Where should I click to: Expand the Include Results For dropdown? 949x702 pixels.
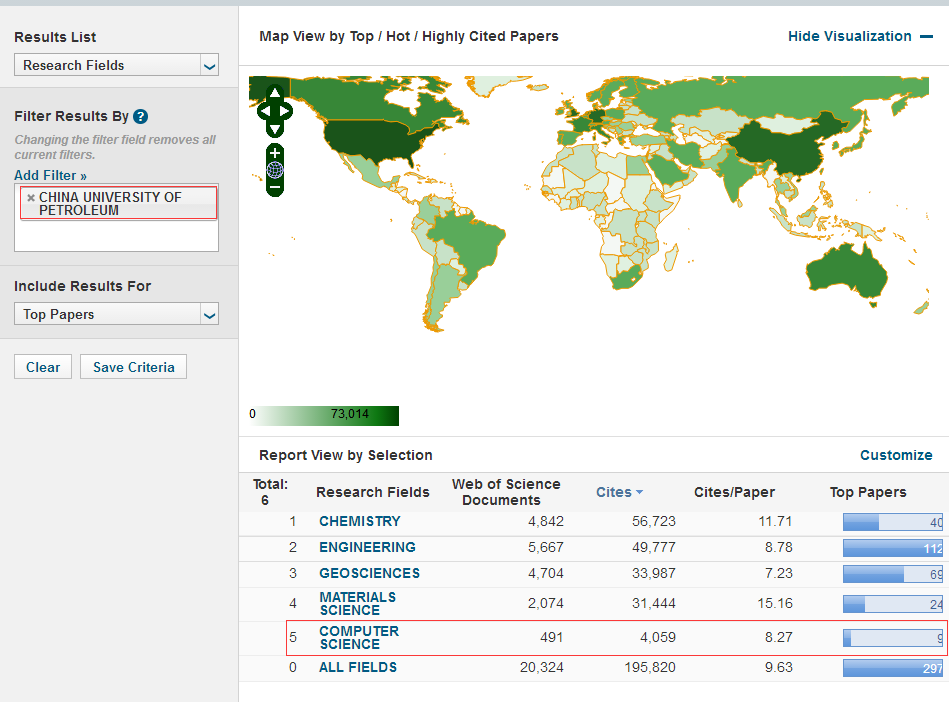tap(116, 315)
